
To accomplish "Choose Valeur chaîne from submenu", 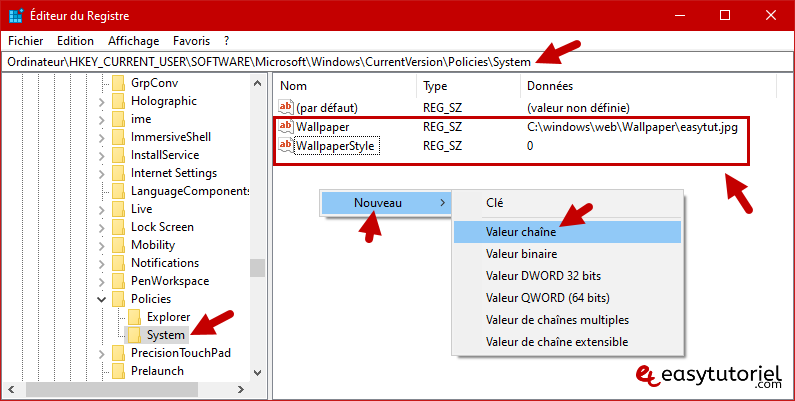I will point(567,232).
